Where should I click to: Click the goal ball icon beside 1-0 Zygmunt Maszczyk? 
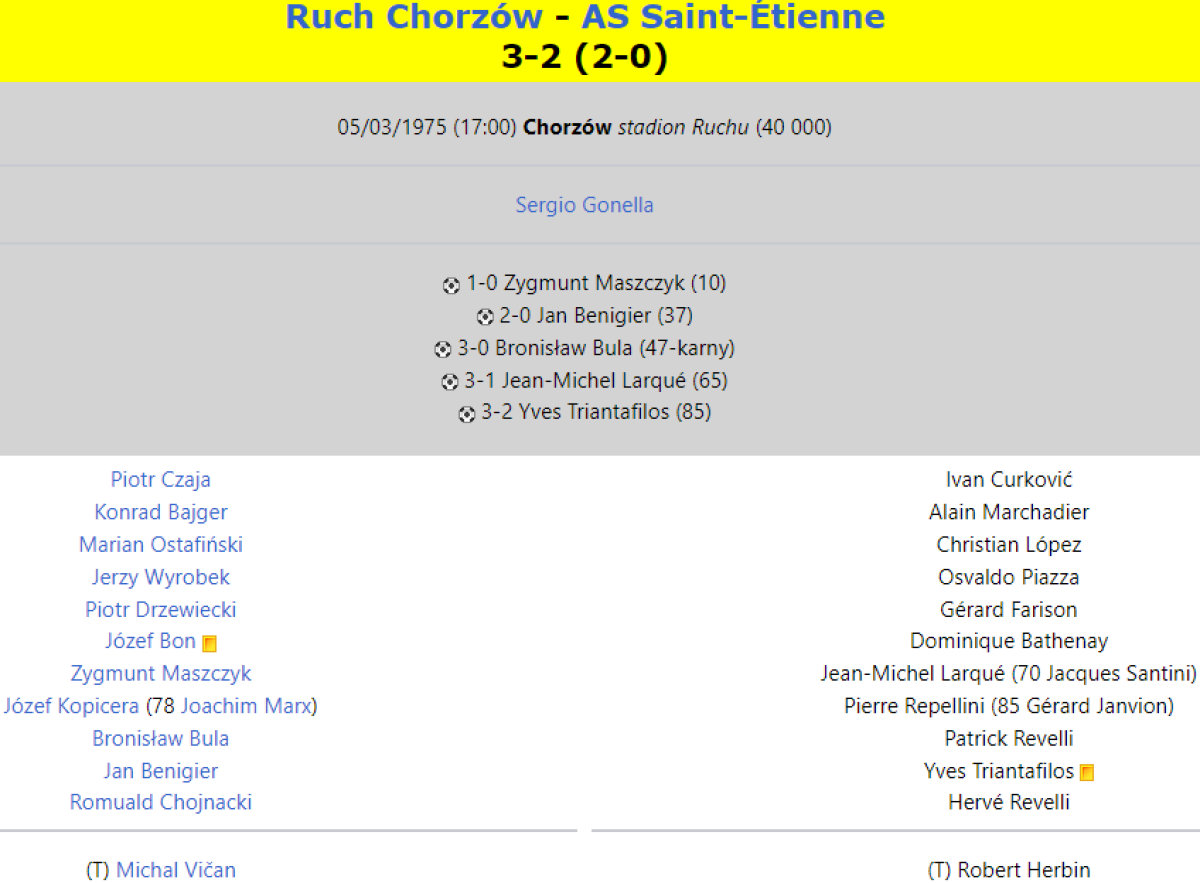(451, 285)
